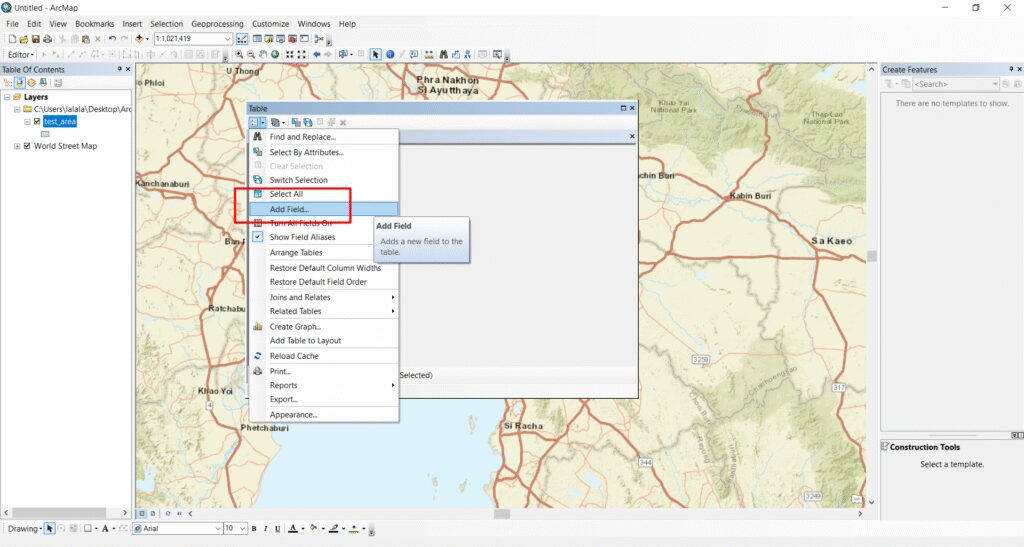Select test_area layer name in contents
This screenshot has width=1024, height=547.
click(60, 121)
